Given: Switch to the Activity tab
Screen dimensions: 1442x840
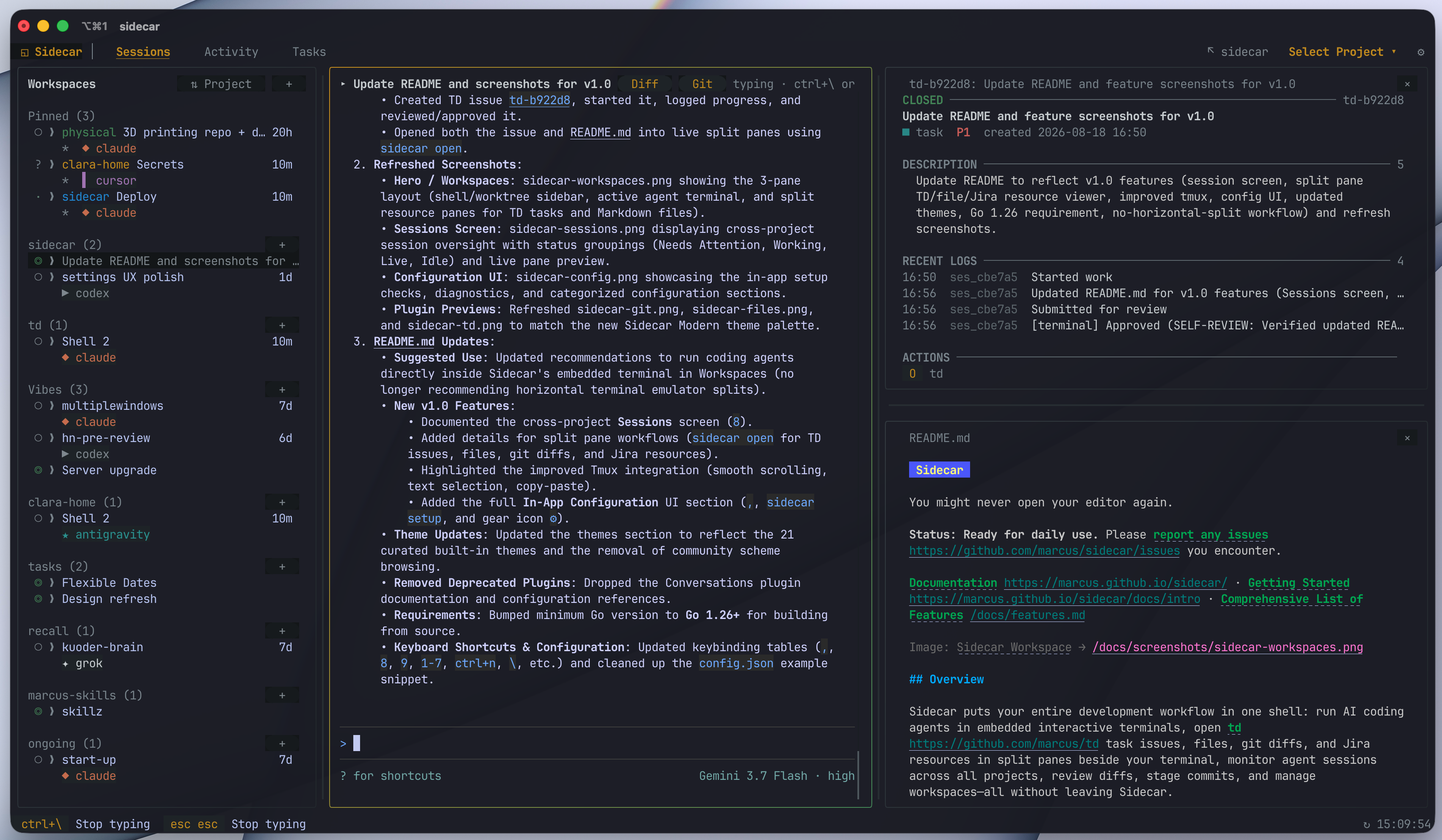Looking at the screenshot, I should point(231,52).
